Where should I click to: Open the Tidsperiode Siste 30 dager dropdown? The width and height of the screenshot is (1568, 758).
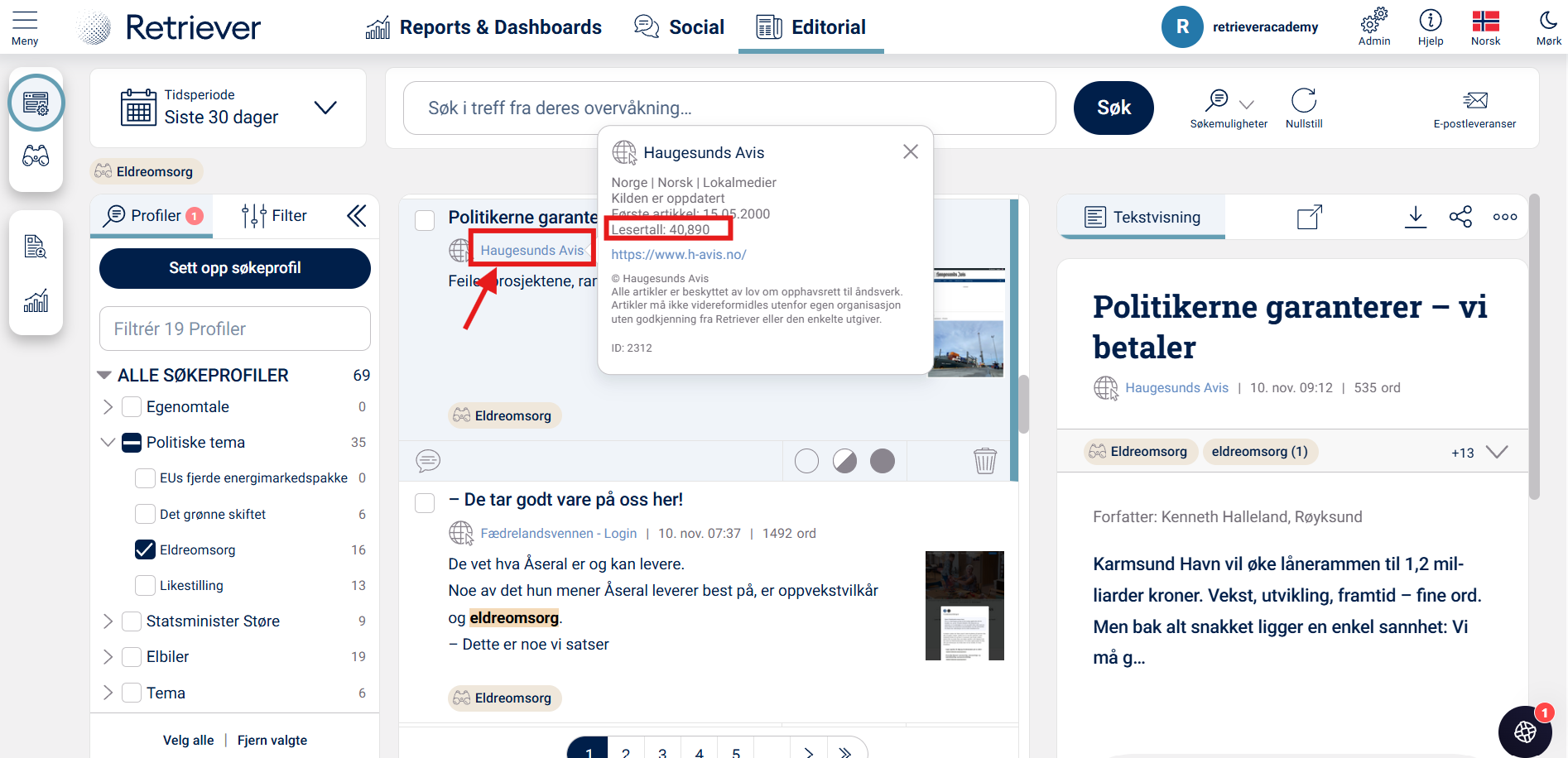point(228,108)
